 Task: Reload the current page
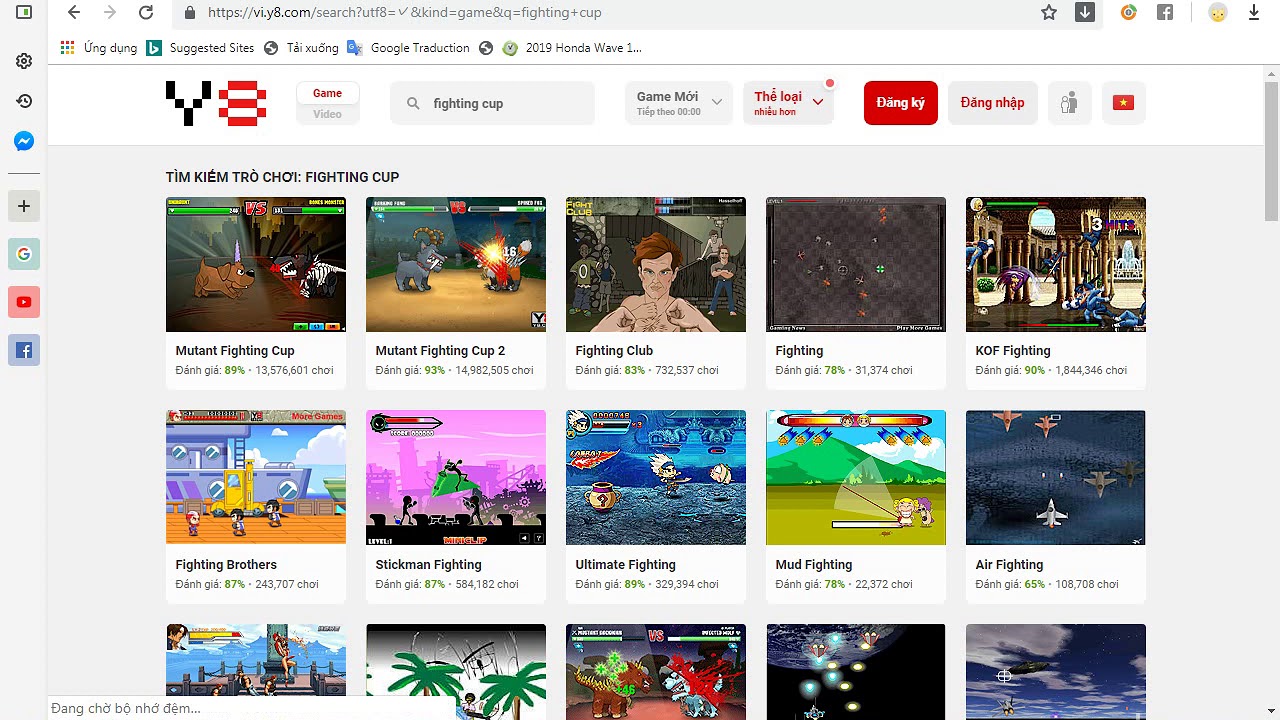146,13
